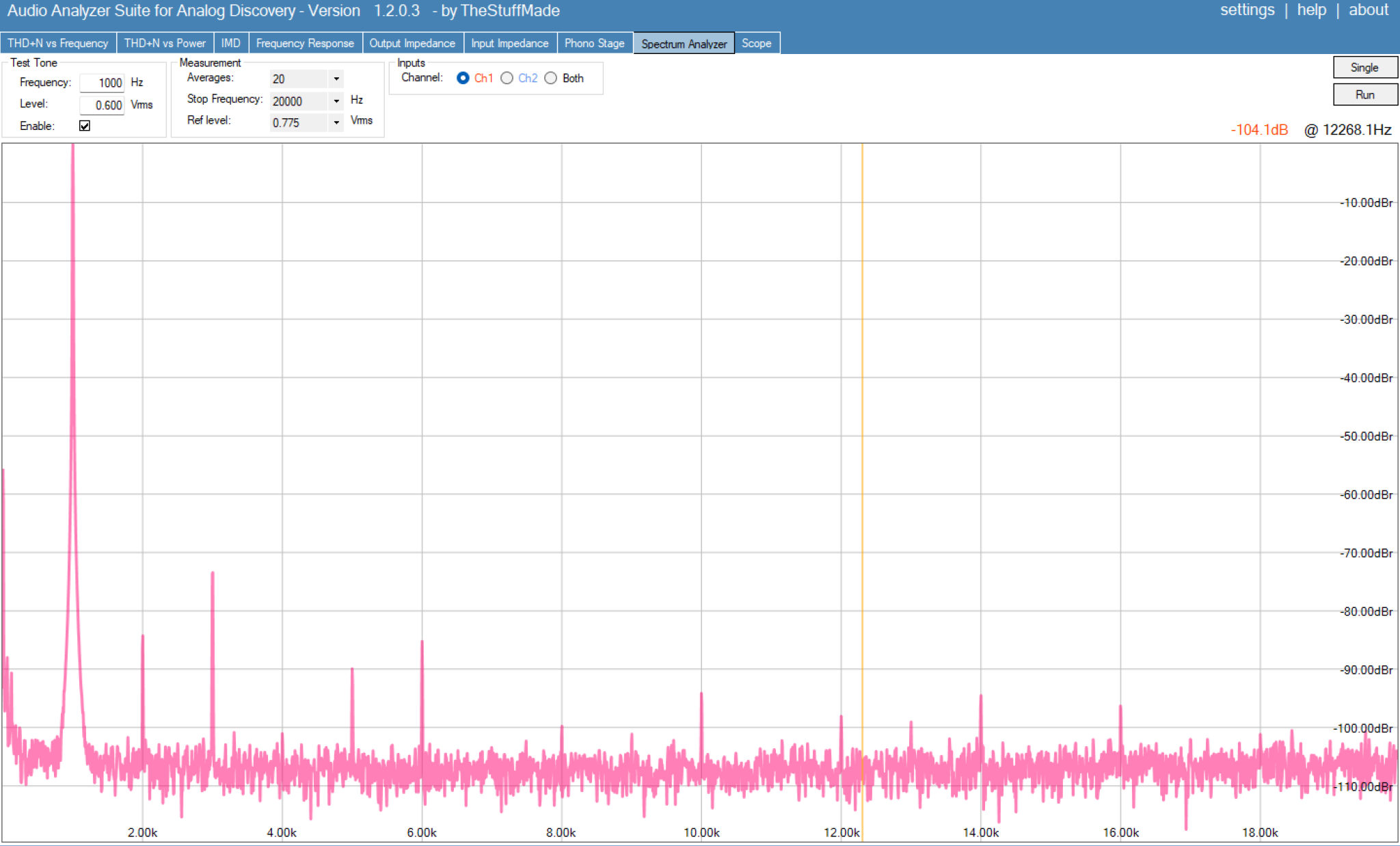Click the -10.00dBr axis label
The width and height of the screenshot is (1400, 846).
[x=1366, y=202]
